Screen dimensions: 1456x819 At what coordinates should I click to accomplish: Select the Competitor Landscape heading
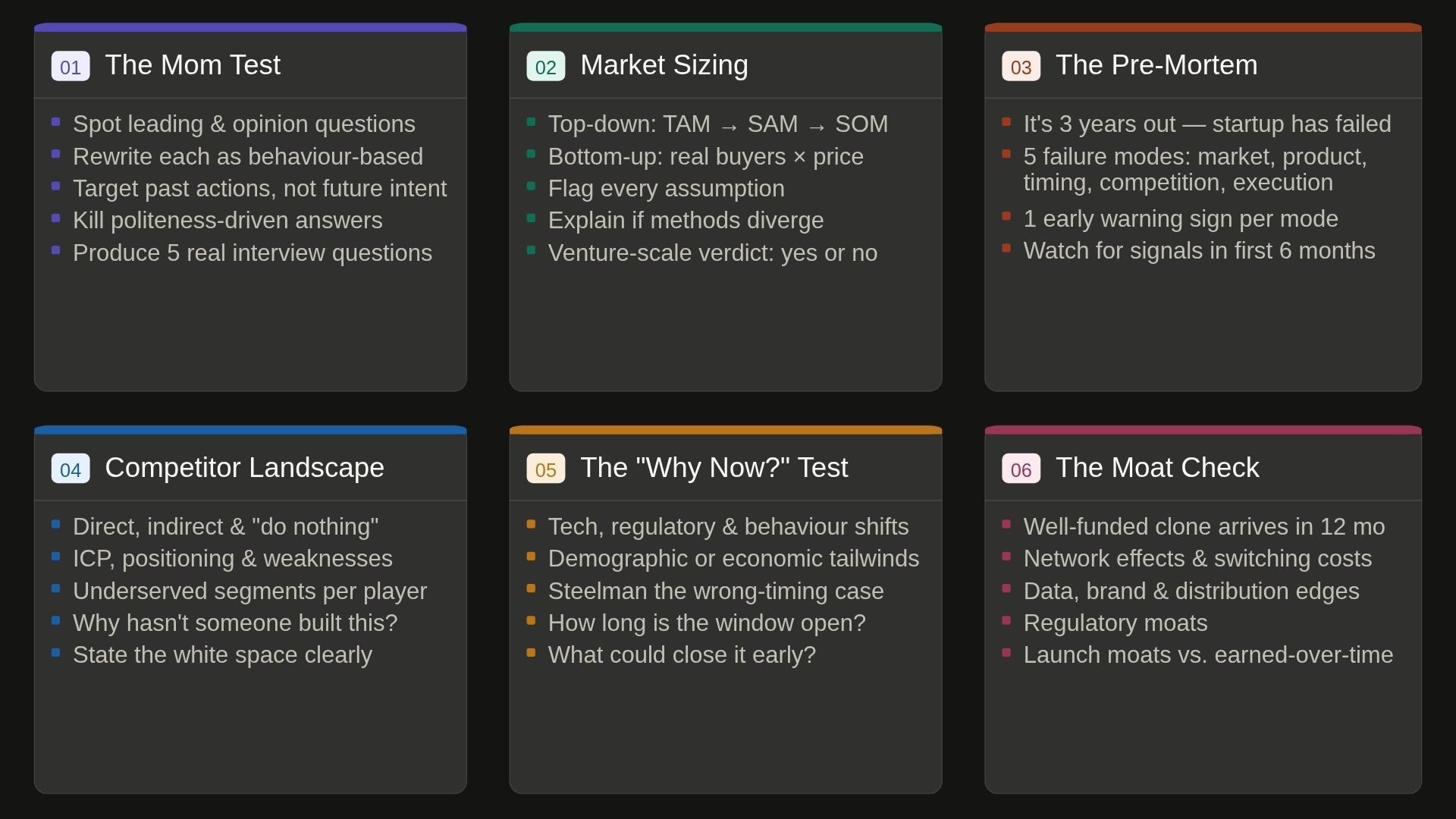point(244,468)
